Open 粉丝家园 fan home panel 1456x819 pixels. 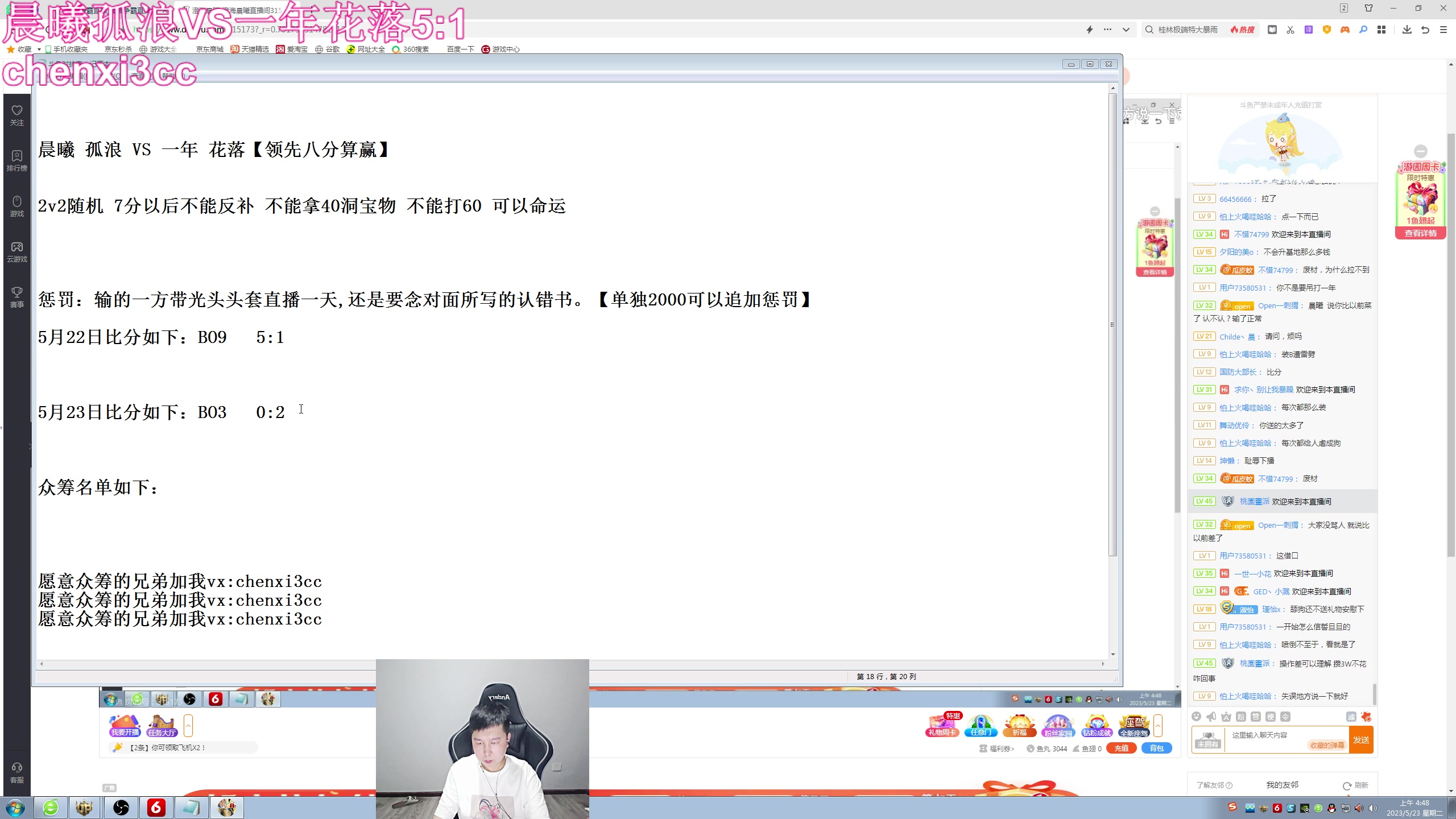pyautogui.click(x=1058, y=726)
